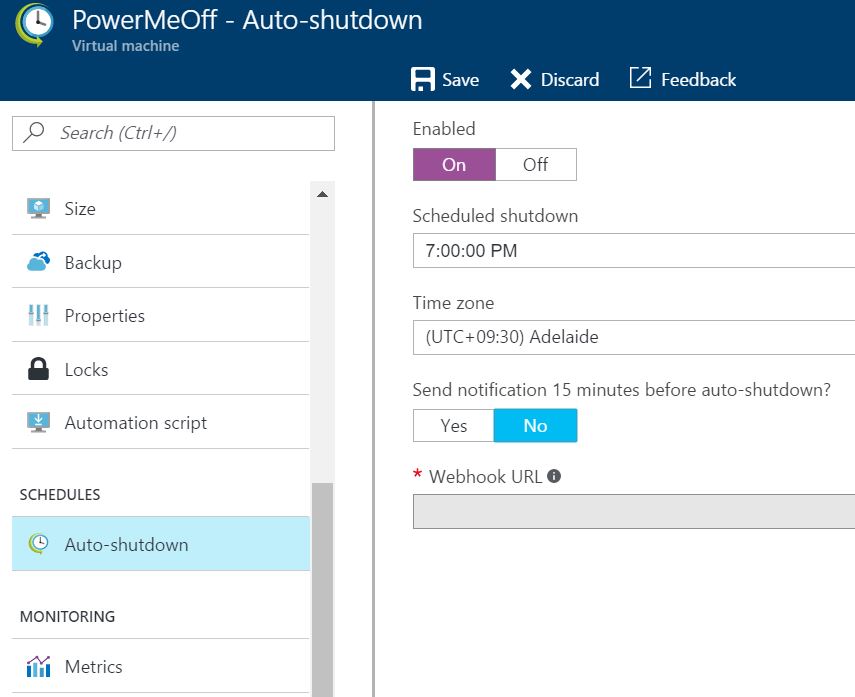
Task: Click the search magnifier icon
Action: click(x=34, y=132)
